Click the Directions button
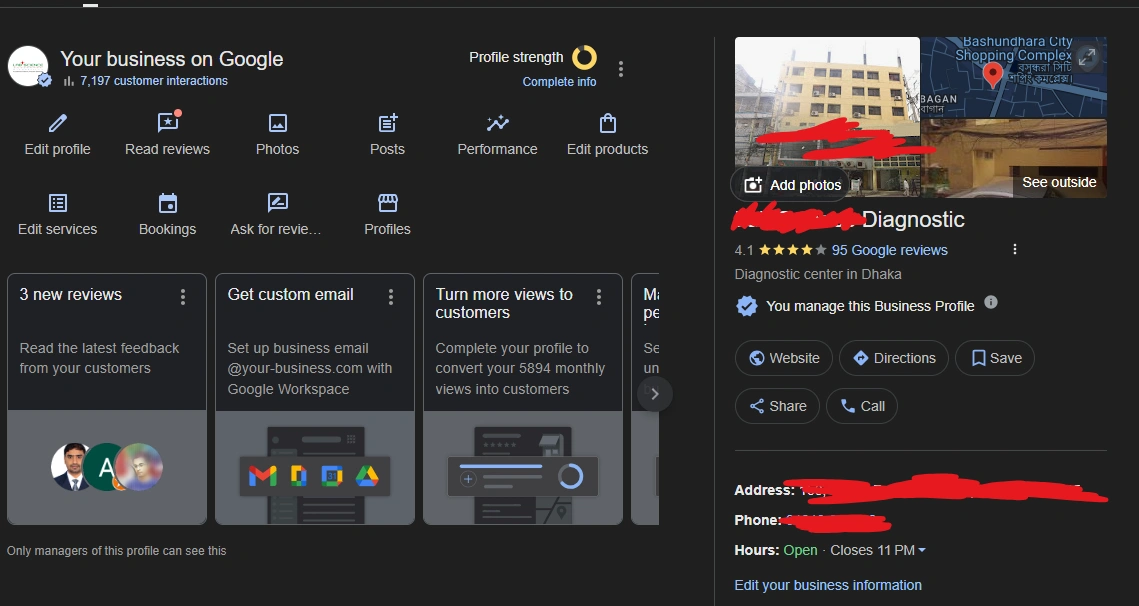Viewport: 1139px width, 606px height. click(x=893, y=358)
